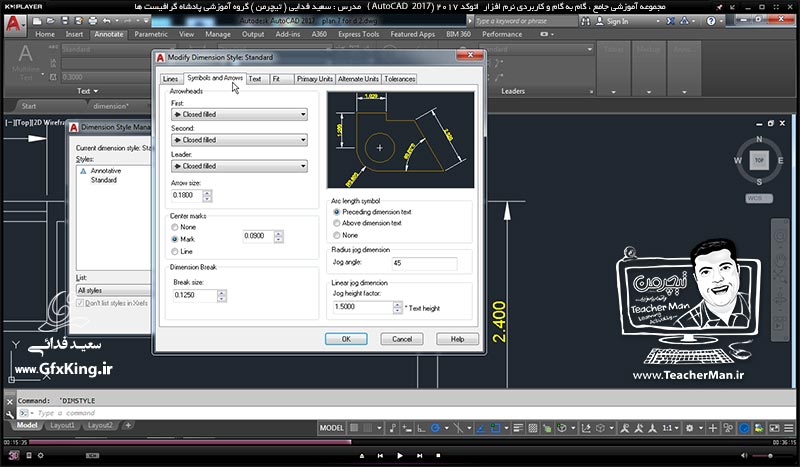Click the Undo arrow in quick access toolbar
Viewport: 800px width, 467px height.
[x=106, y=21]
